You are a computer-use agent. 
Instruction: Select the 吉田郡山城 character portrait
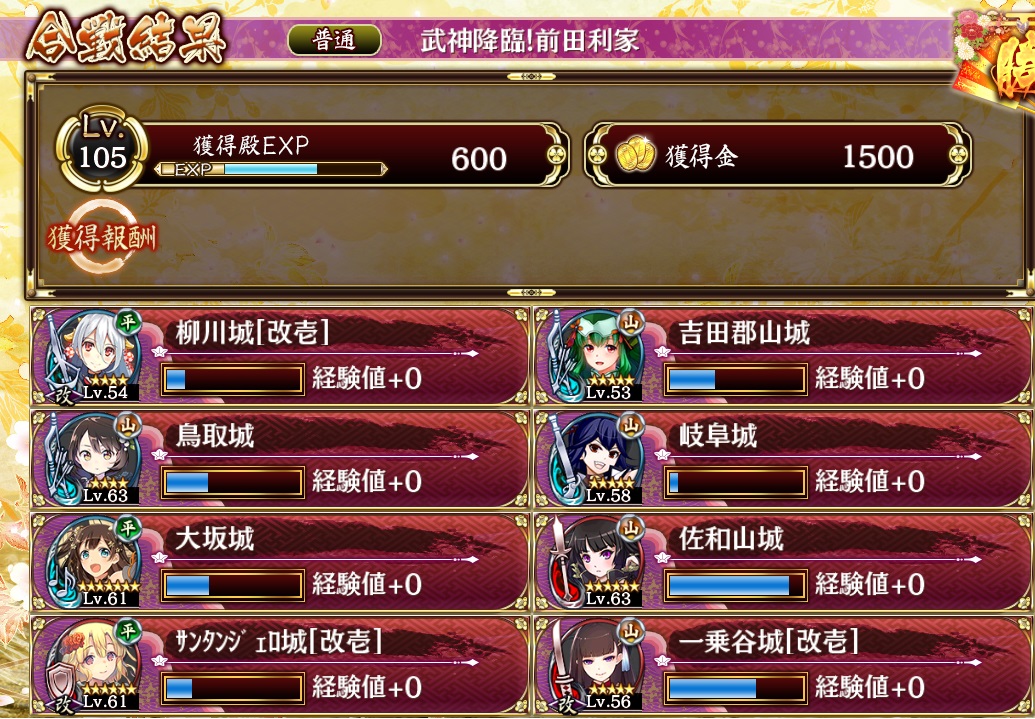pyautogui.click(x=595, y=357)
